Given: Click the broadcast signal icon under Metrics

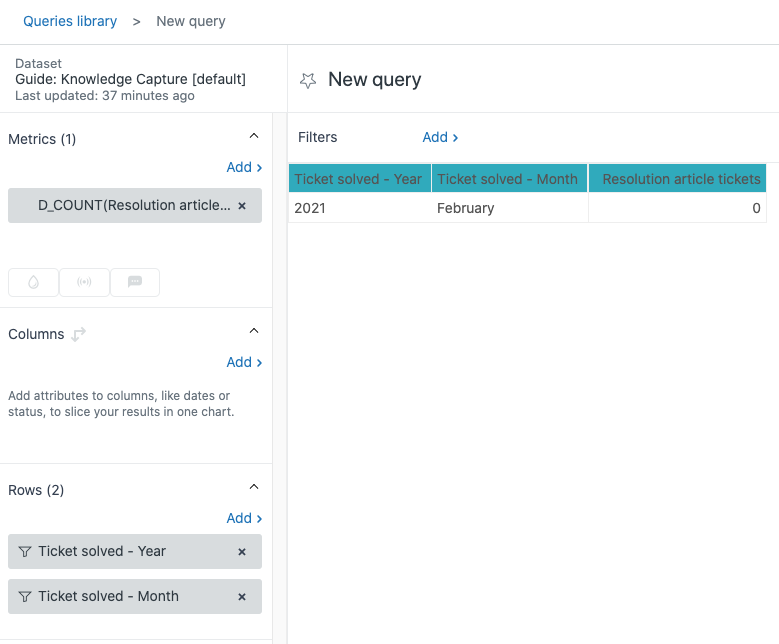Looking at the screenshot, I should tap(84, 283).
